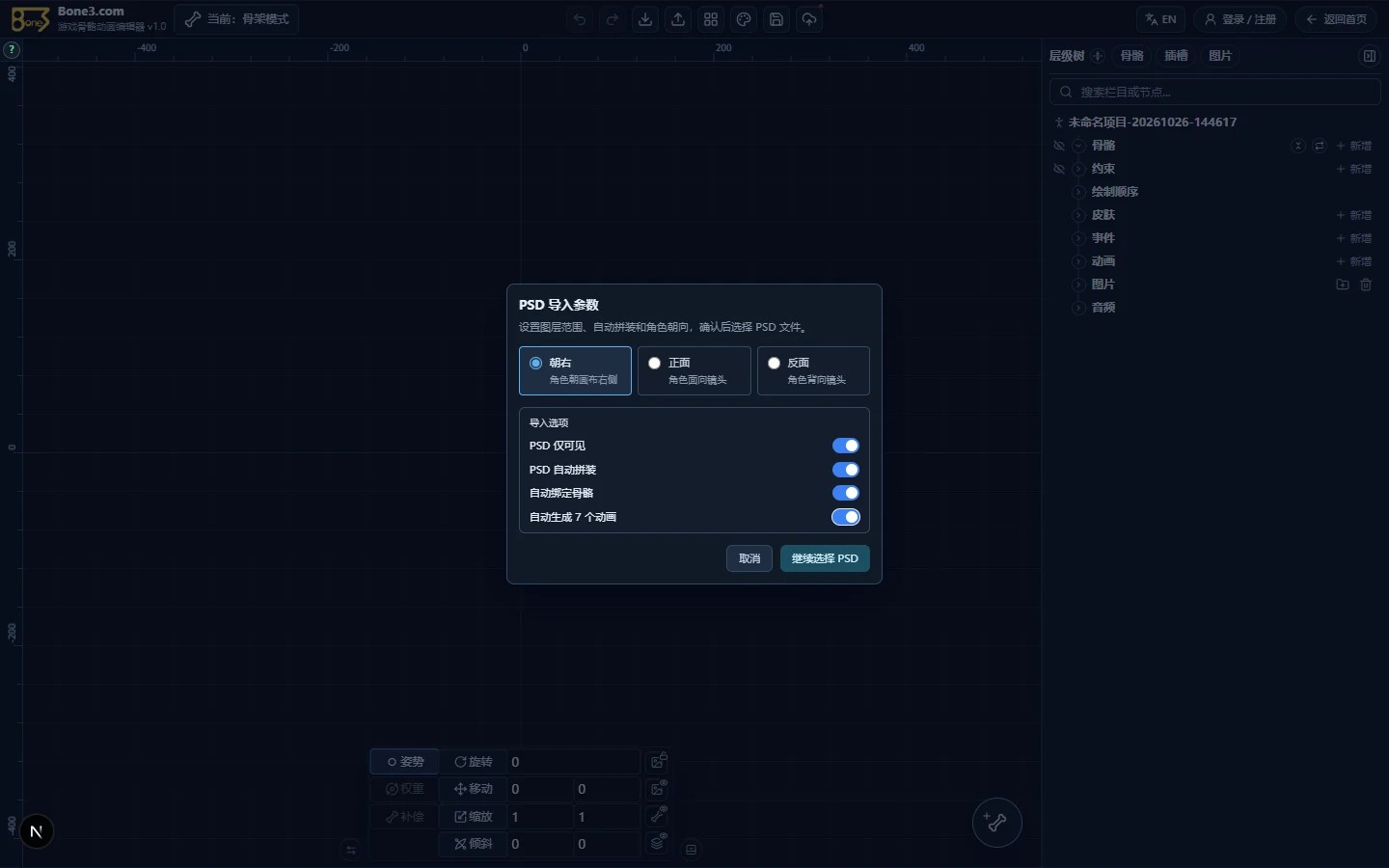Expand the 动画 tree node
1389x868 pixels.
tap(1078, 261)
